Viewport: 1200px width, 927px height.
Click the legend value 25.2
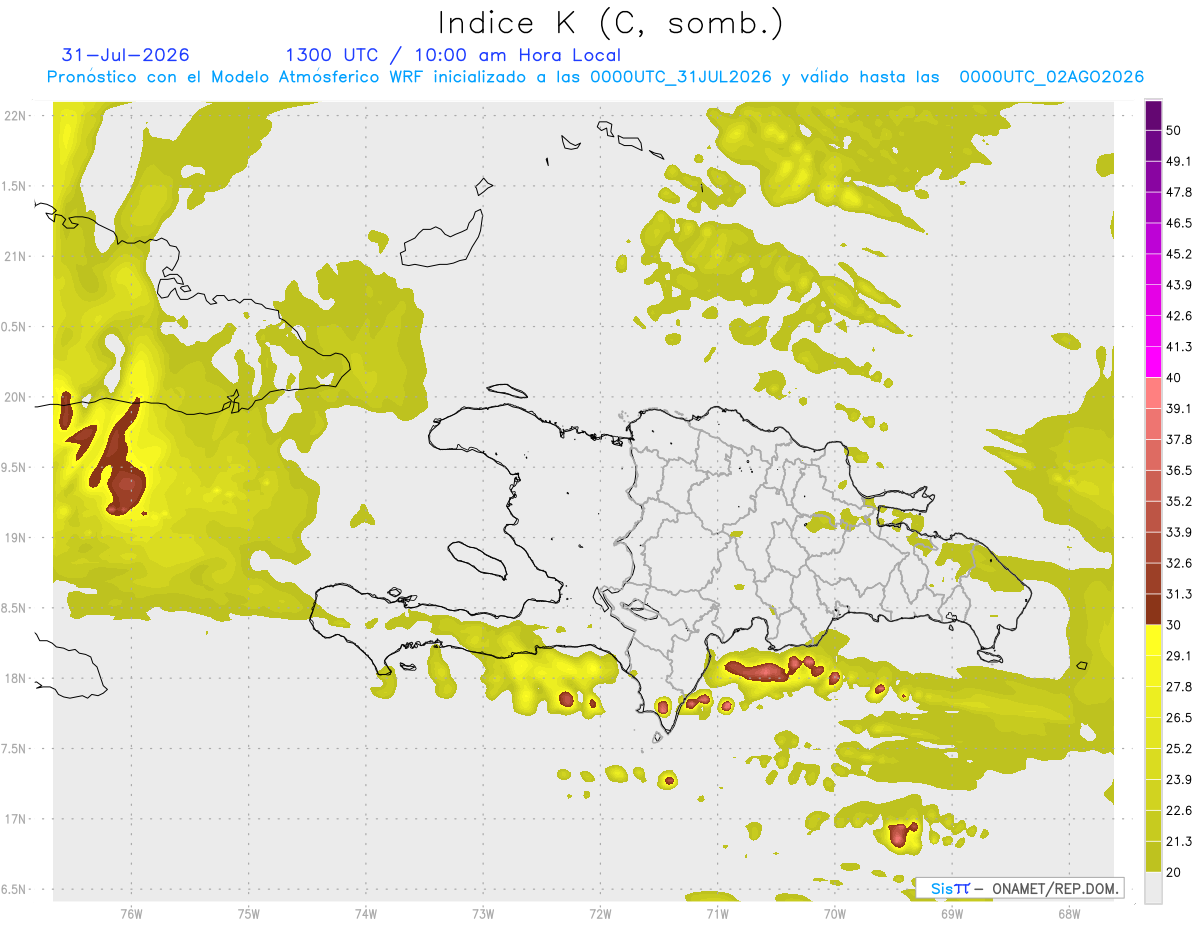point(1179,748)
